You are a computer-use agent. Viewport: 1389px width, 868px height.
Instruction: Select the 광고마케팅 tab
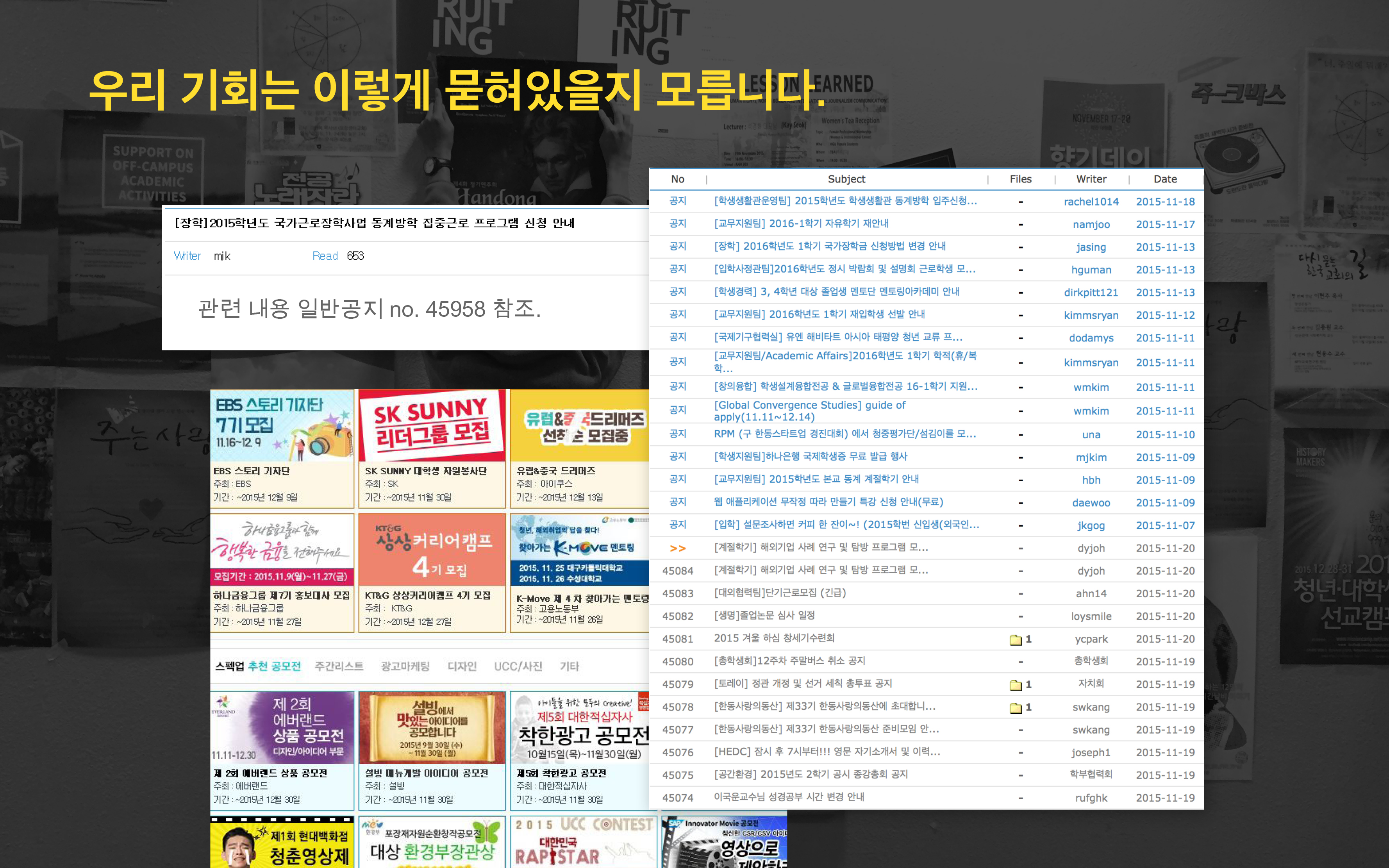click(405, 666)
